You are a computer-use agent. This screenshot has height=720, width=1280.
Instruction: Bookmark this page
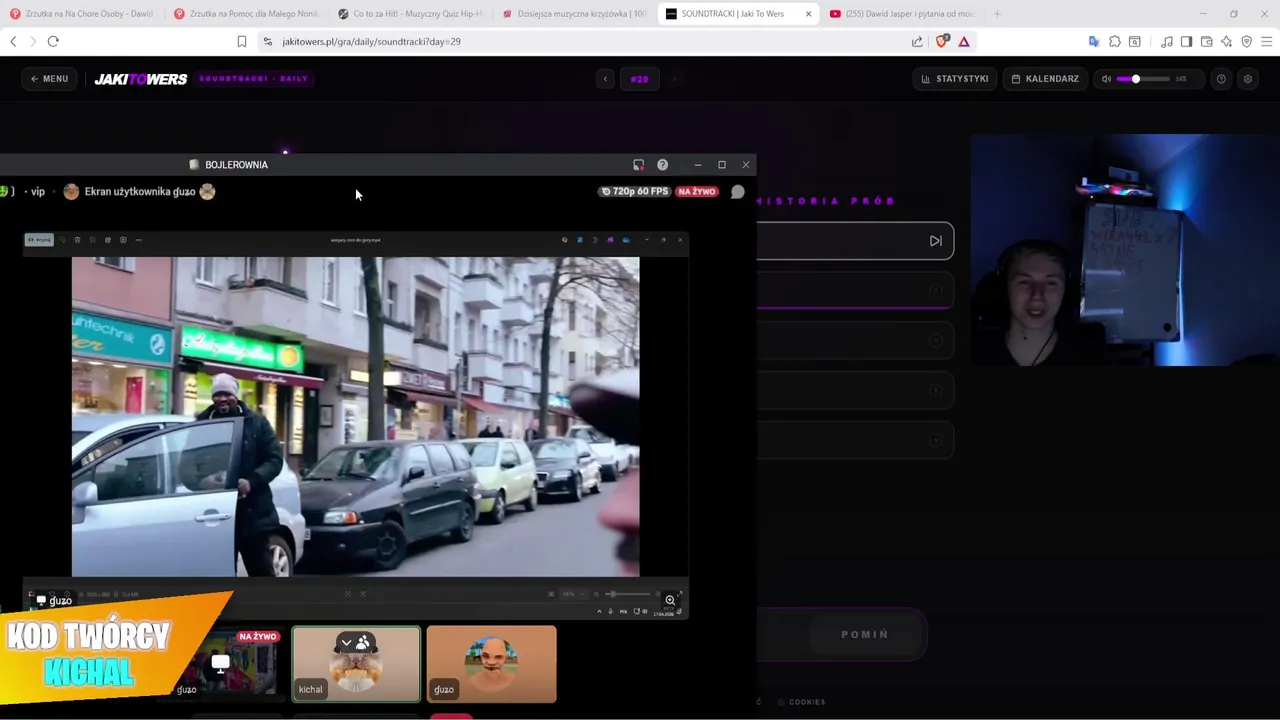click(x=241, y=41)
